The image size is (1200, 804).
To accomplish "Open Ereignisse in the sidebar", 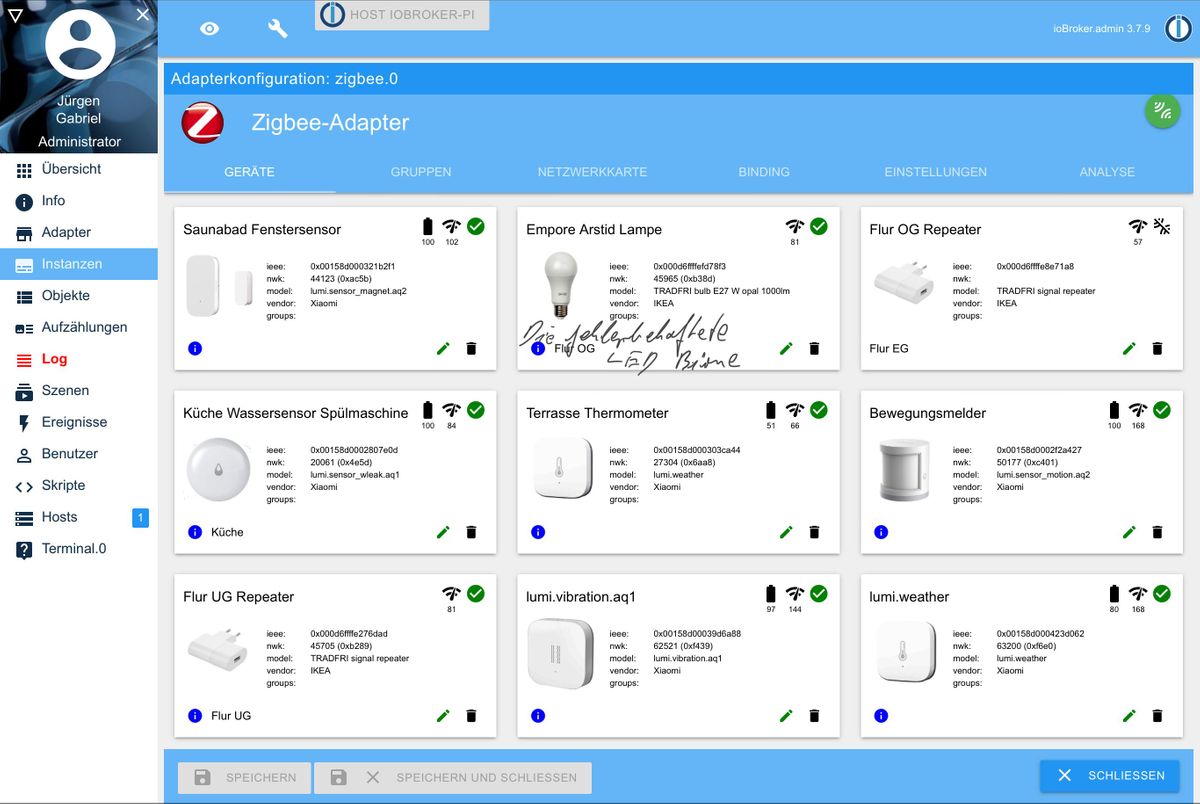I will 79,422.
